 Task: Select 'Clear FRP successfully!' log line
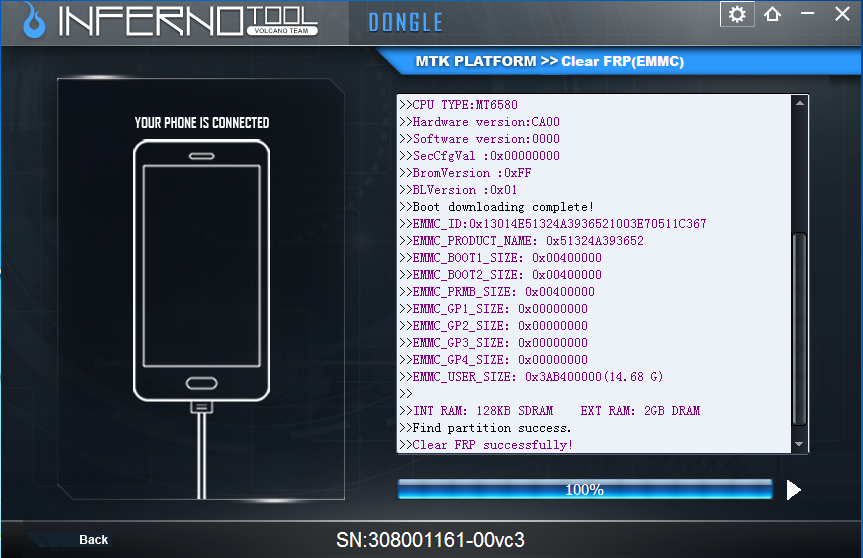(486, 445)
